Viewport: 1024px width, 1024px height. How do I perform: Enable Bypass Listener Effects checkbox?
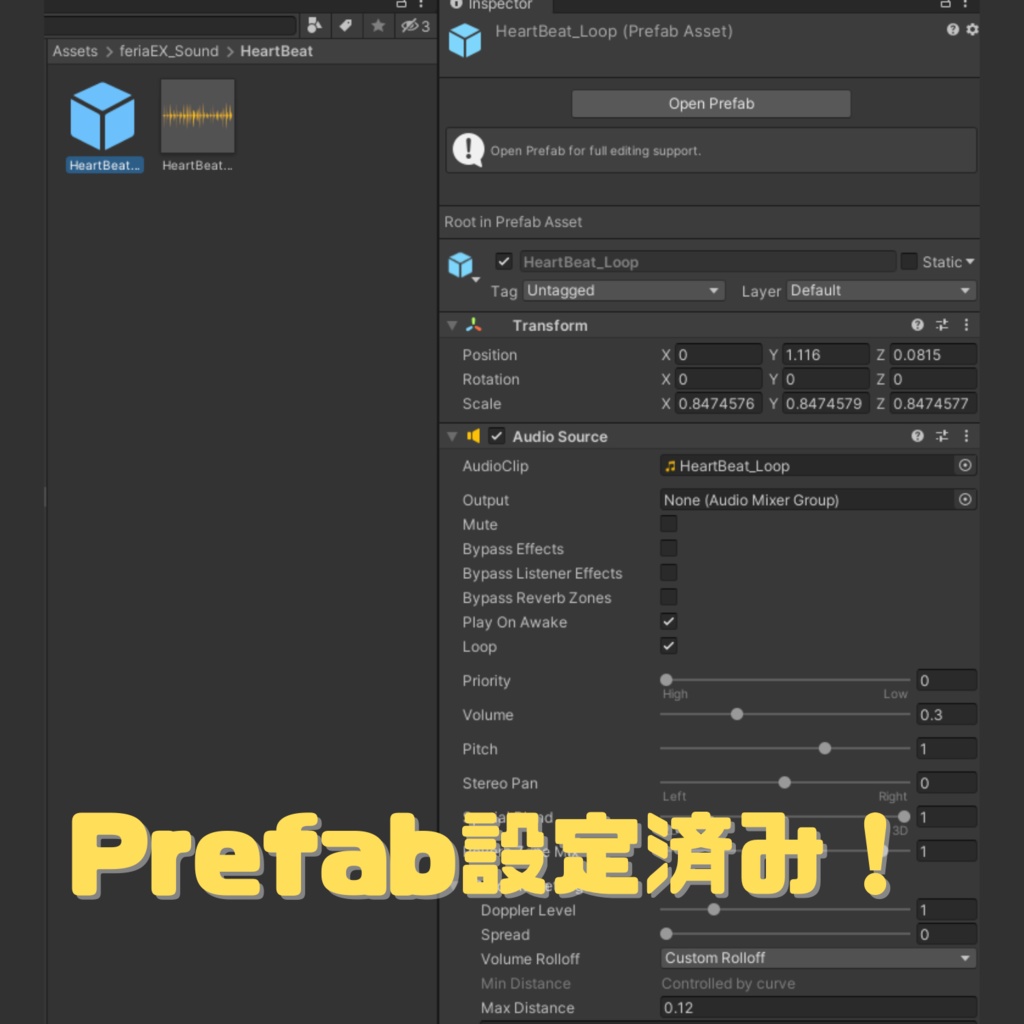coord(668,573)
